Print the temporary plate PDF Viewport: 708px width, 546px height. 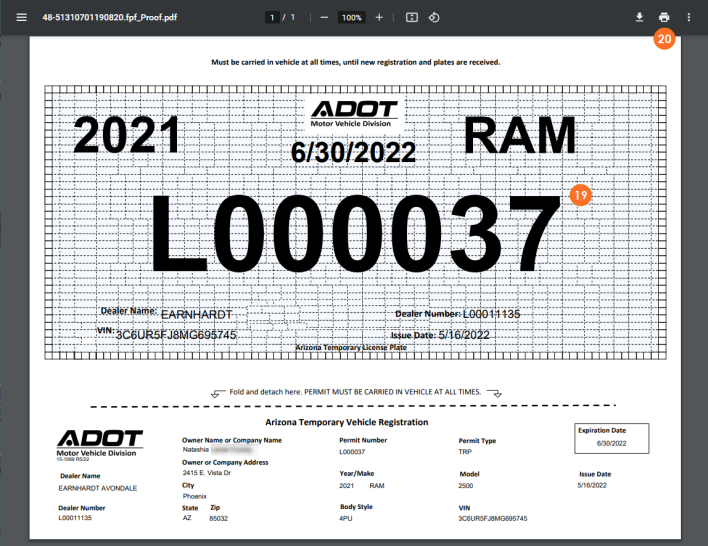tap(664, 18)
